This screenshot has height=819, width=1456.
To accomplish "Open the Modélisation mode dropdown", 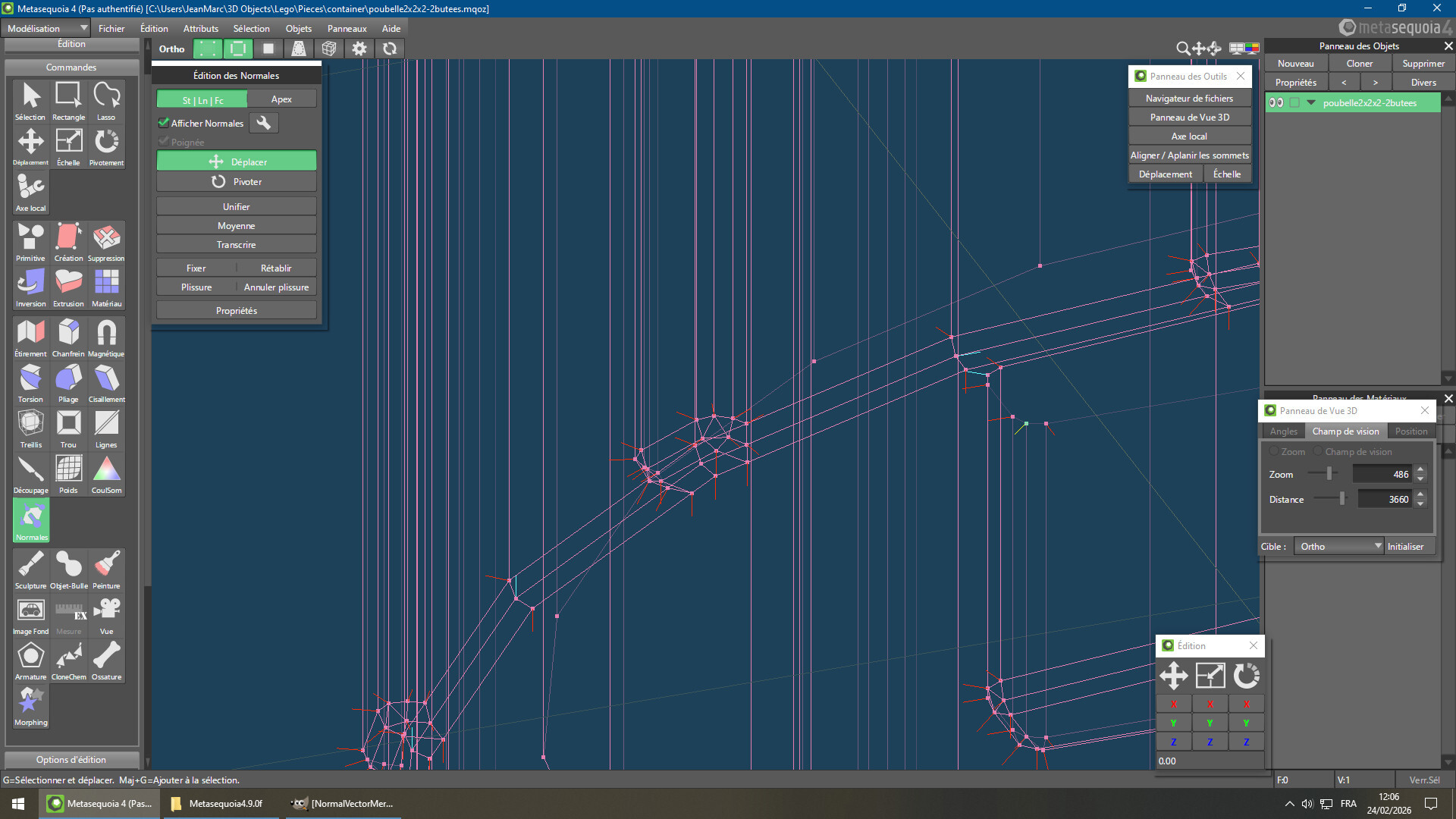I will [47, 28].
